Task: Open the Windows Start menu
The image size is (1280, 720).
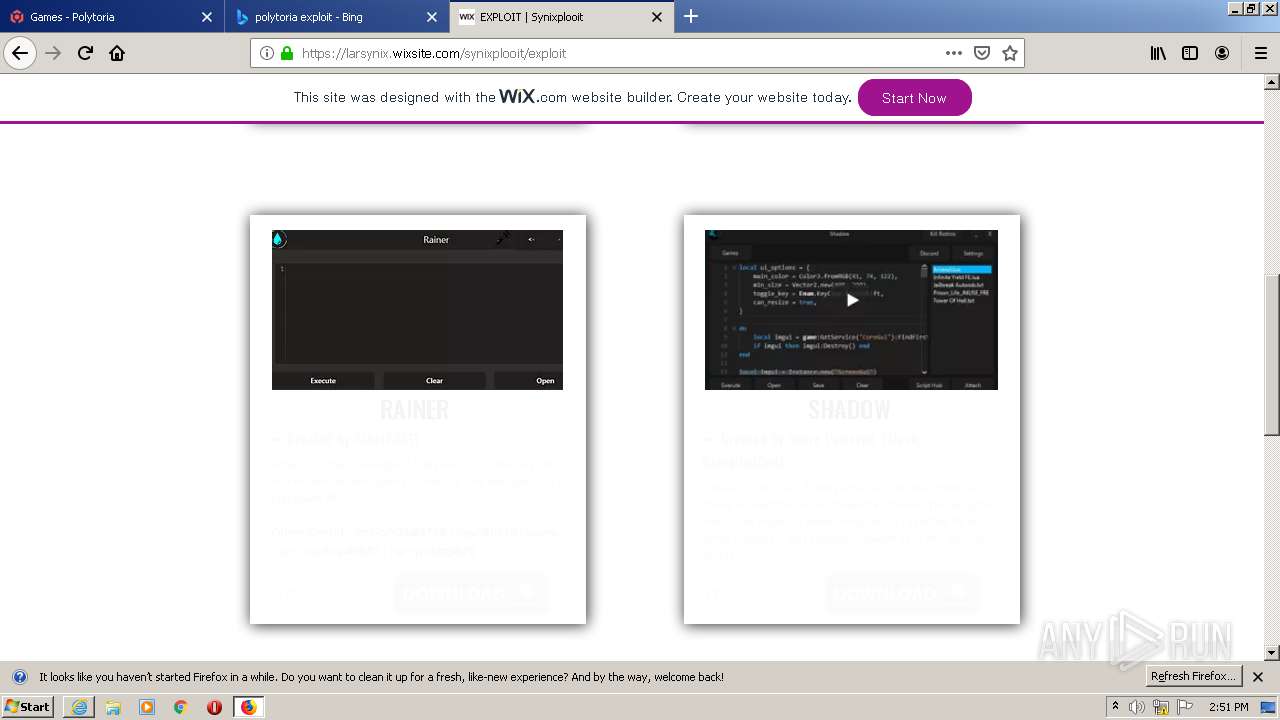Action: click(28, 706)
